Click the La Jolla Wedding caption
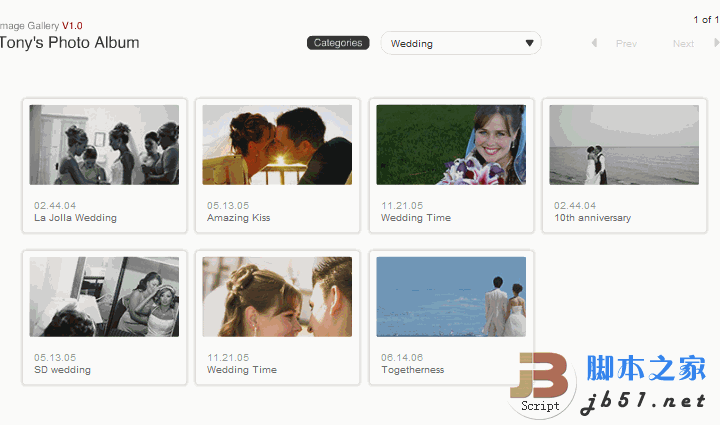Screen dimensions: 720x425 (x=75, y=218)
